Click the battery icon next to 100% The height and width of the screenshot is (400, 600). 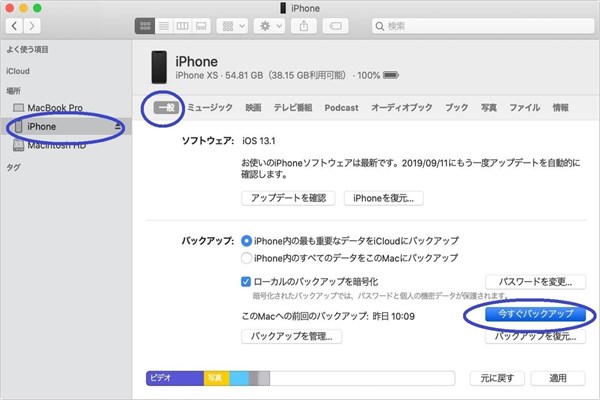[x=391, y=75]
